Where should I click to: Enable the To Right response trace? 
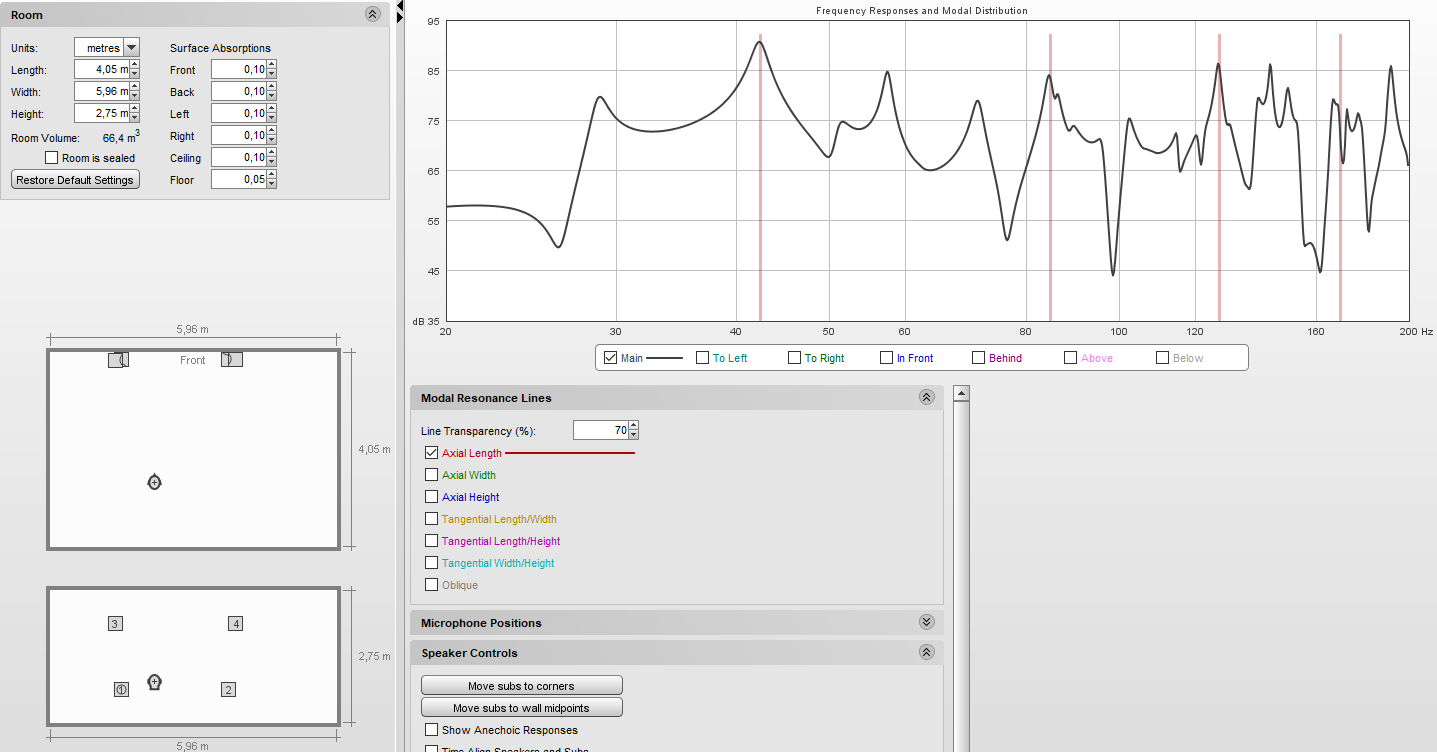(795, 358)
